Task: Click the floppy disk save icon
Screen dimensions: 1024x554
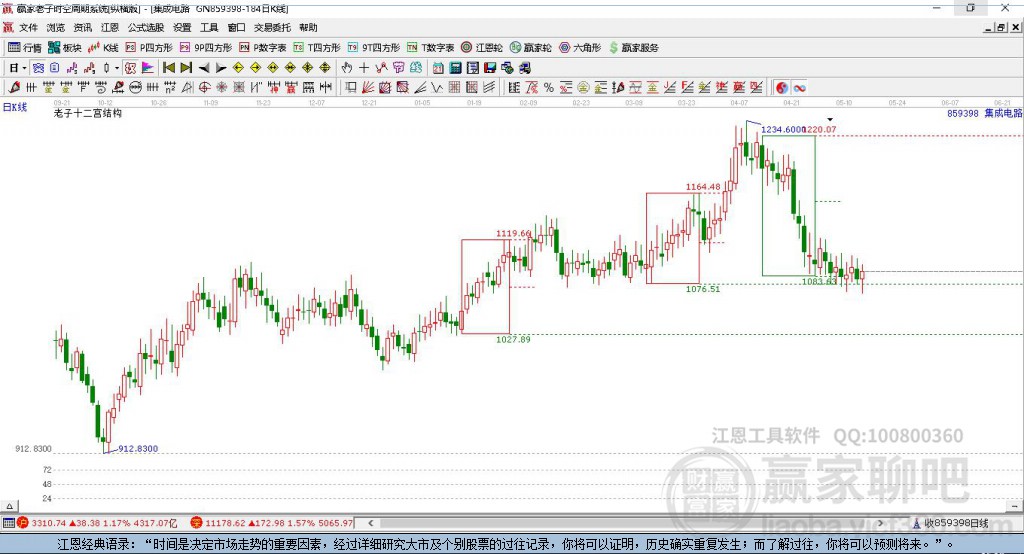Action: tap(490, 68)
